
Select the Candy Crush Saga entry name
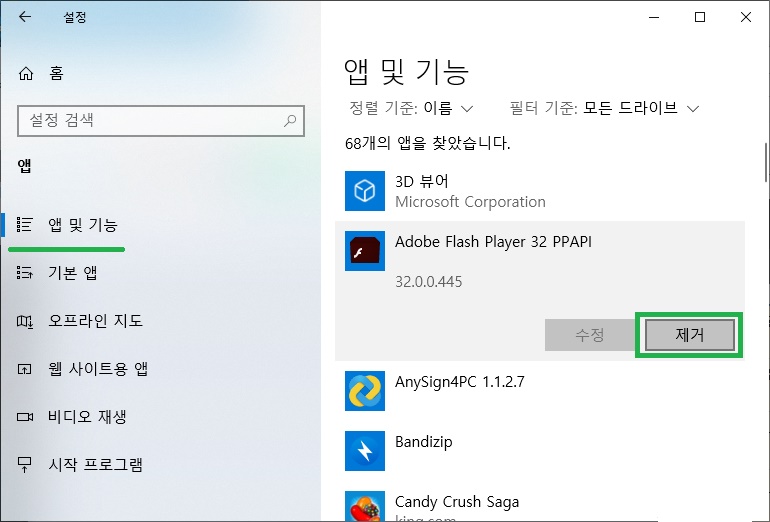(x=457, y=502)
